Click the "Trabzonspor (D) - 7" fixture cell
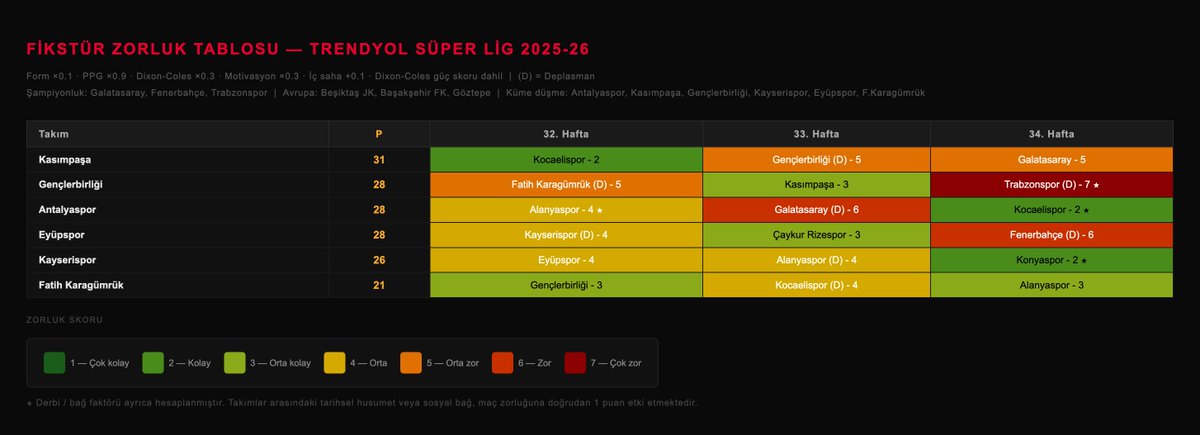The image size is (1200, 435). [1051, 185]
